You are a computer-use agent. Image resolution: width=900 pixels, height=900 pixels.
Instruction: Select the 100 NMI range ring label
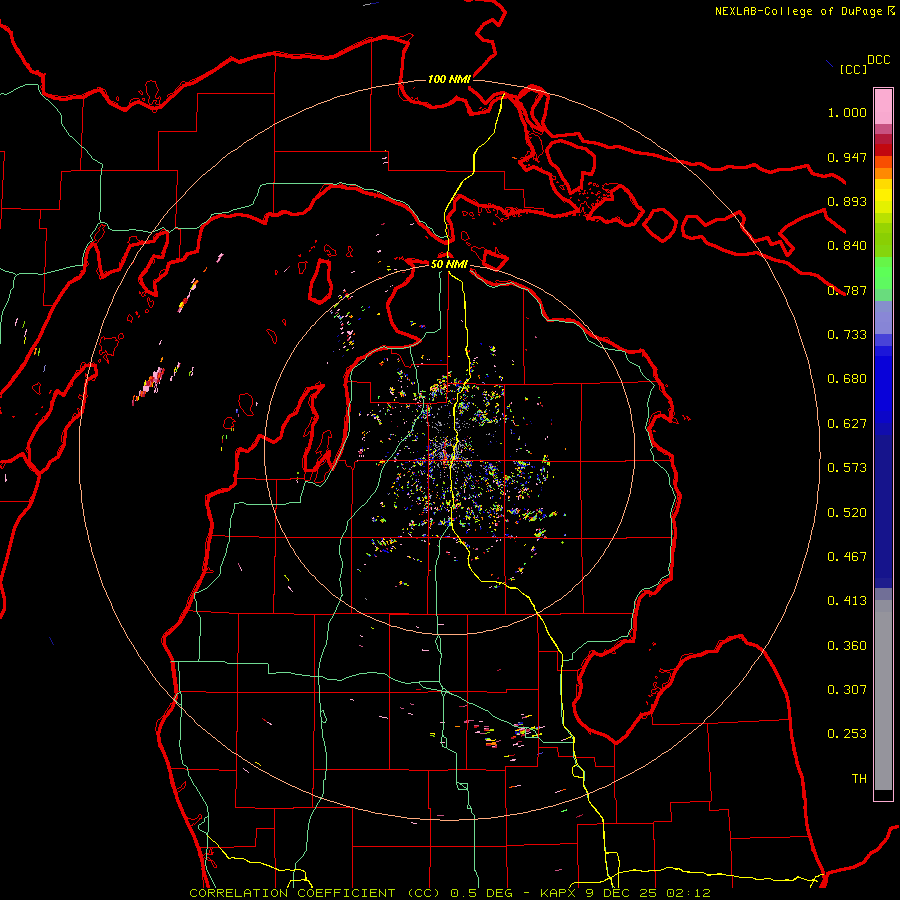pos(449,79)
